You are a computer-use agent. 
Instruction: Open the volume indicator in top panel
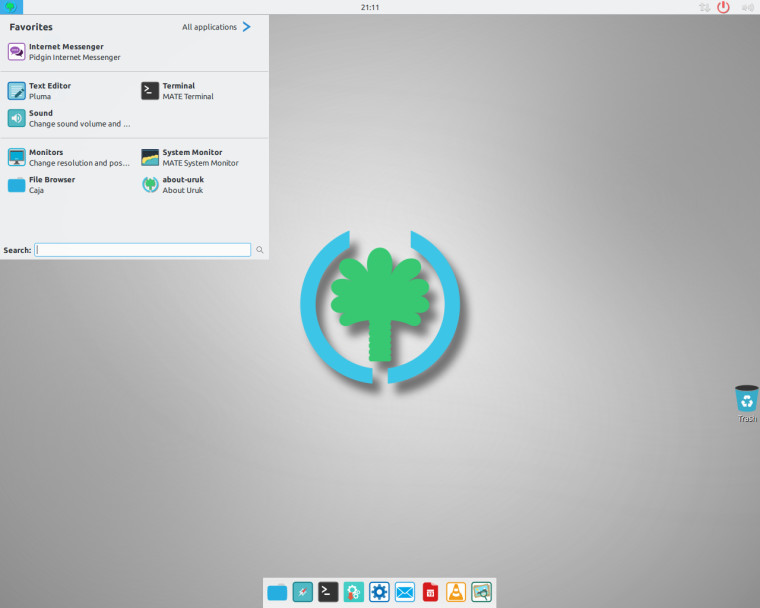click(747, 7)
